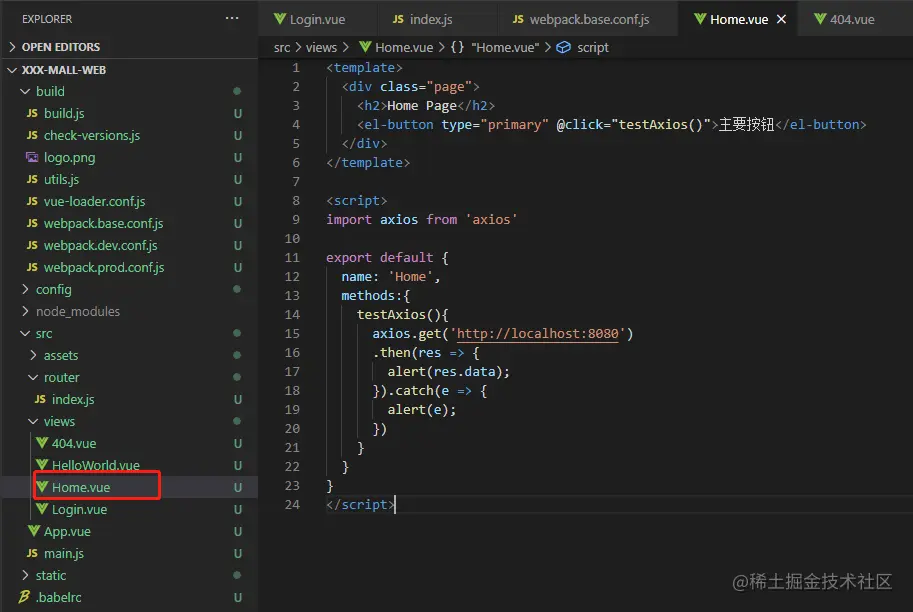The height and width of the screenshot is (612, 913).
Task: Close the Home.vue editor tab
Action: tap(781, 19)
